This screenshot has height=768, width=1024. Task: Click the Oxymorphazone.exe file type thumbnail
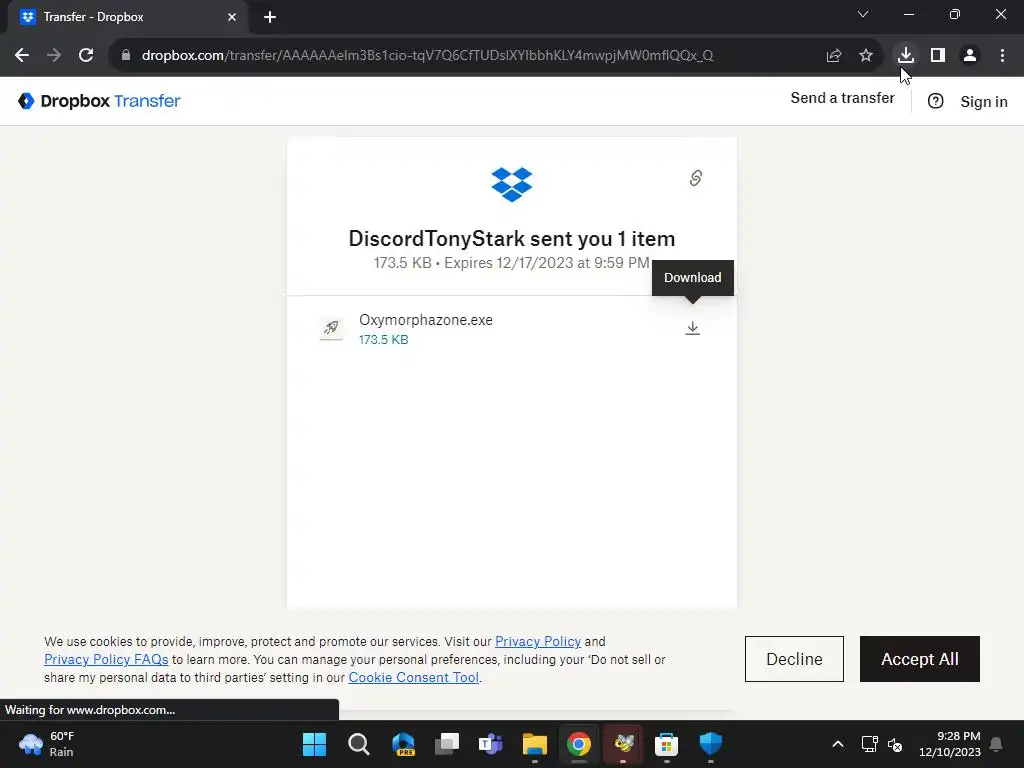[x=331, y=328]
